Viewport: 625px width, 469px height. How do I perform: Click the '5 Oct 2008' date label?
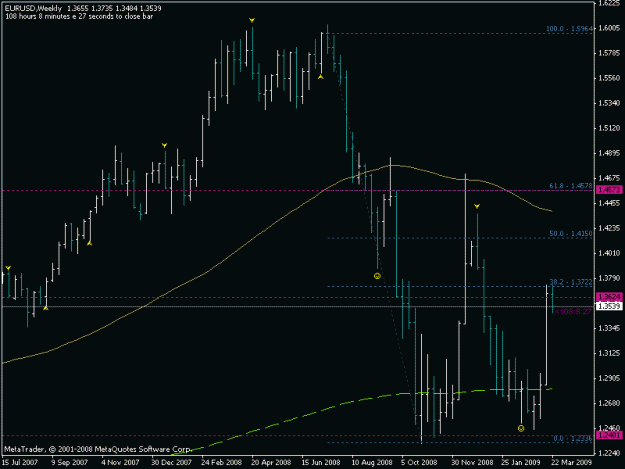(419, 462)
